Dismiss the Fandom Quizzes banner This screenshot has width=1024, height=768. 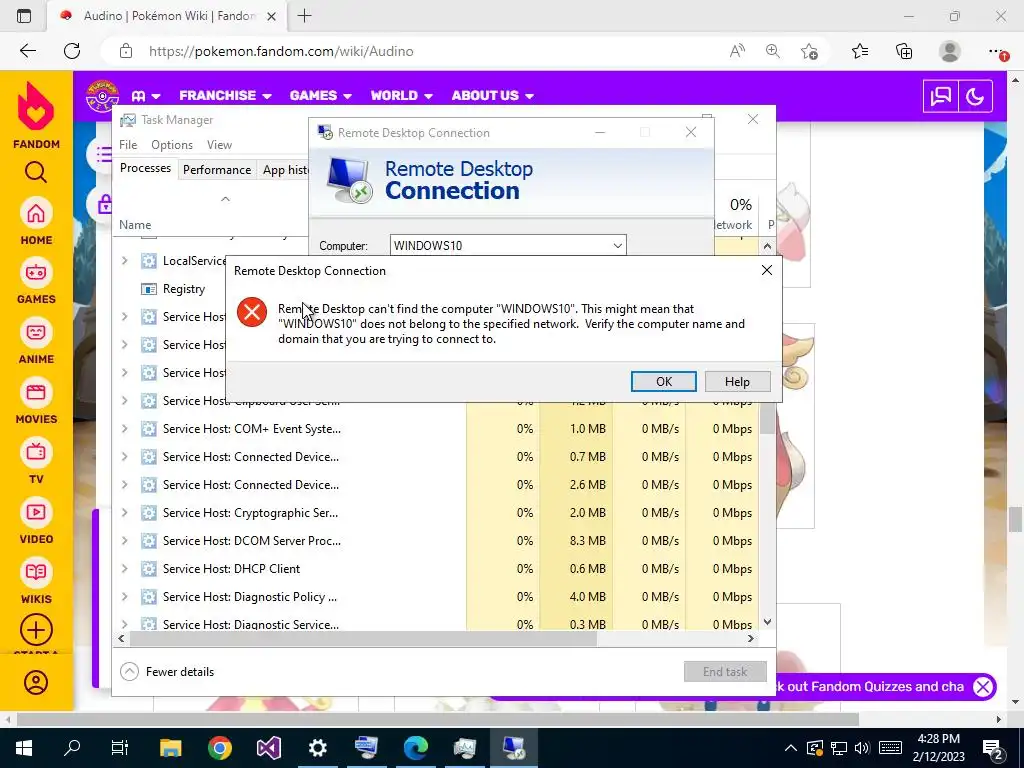983,686
